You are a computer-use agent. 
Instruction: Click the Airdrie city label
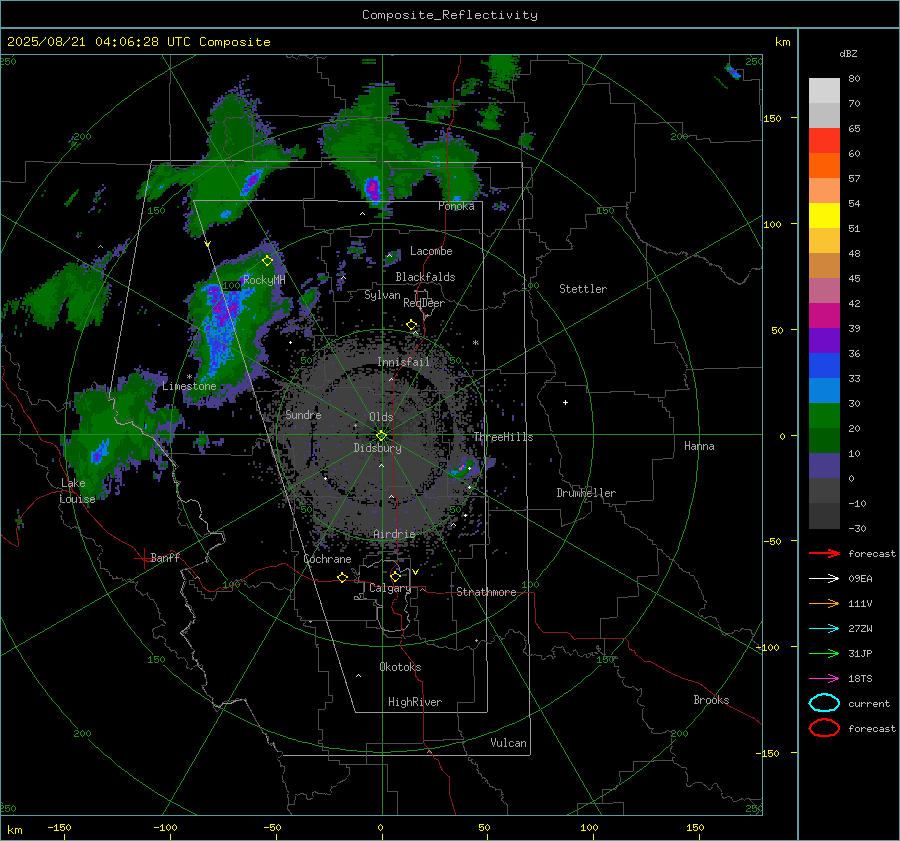[394, 534]
